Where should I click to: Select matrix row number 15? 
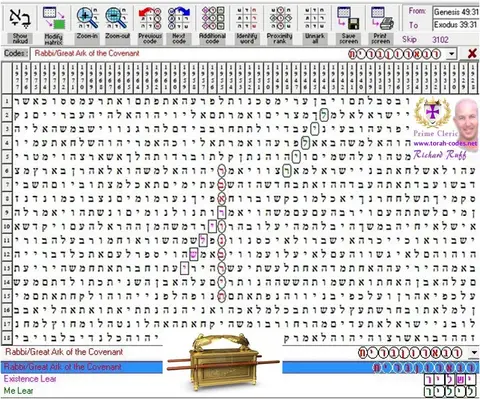[7, 296]
